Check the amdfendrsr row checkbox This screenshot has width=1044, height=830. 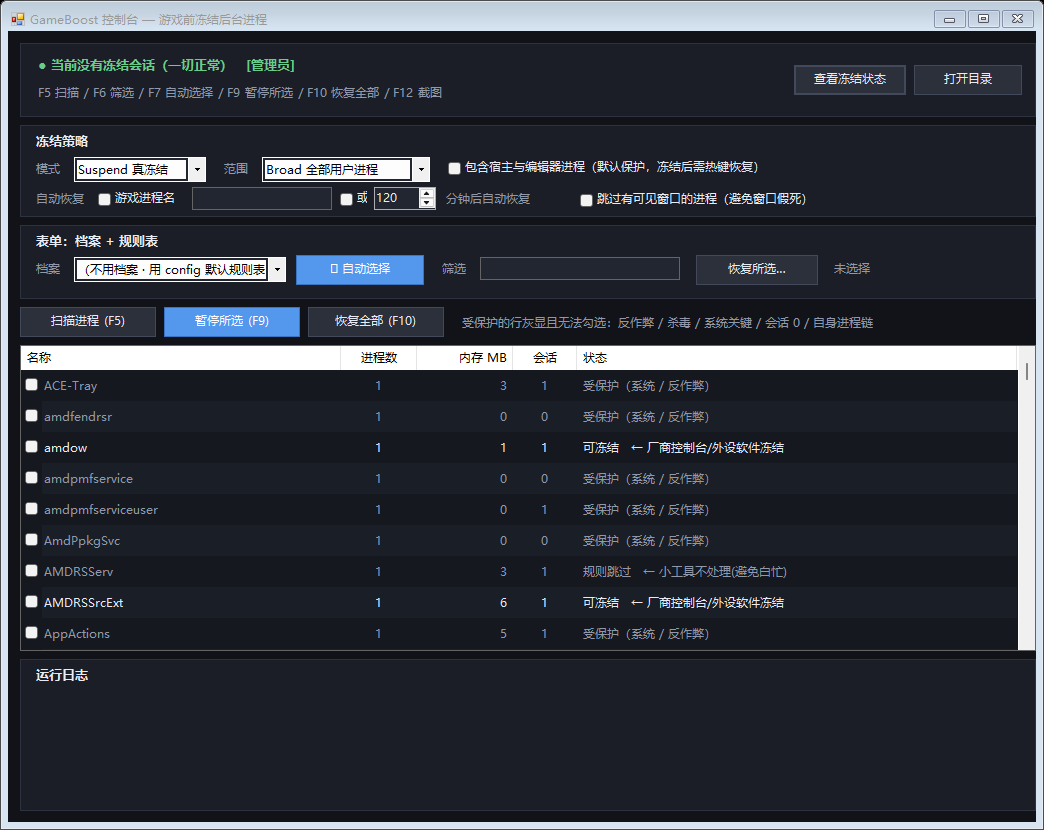[x=31, y=415]
